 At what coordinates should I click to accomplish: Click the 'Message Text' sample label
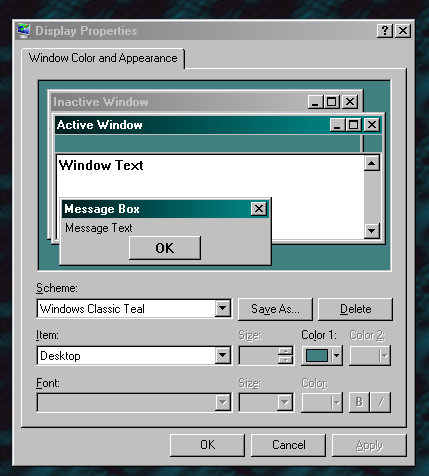(x=99, y=228)
